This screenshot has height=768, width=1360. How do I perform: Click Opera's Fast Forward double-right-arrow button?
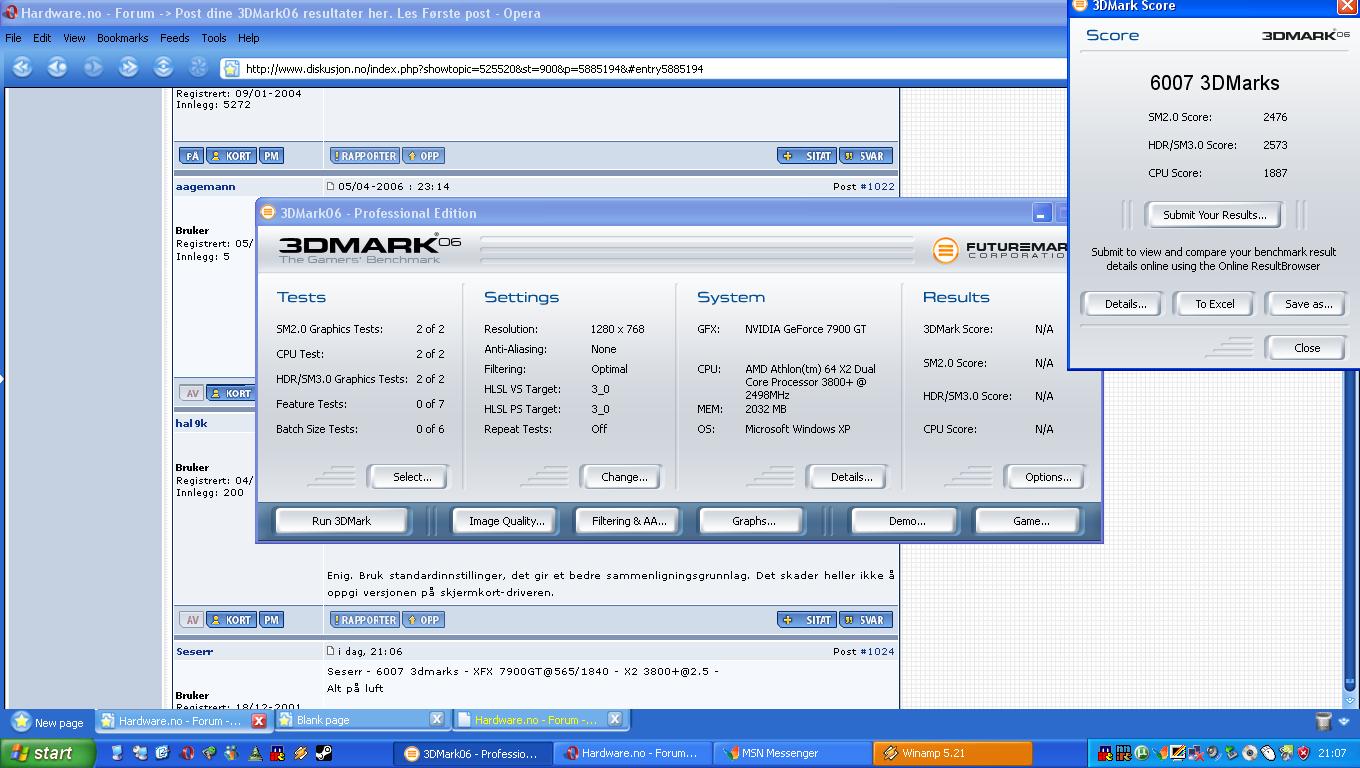(x=128, y=68)
